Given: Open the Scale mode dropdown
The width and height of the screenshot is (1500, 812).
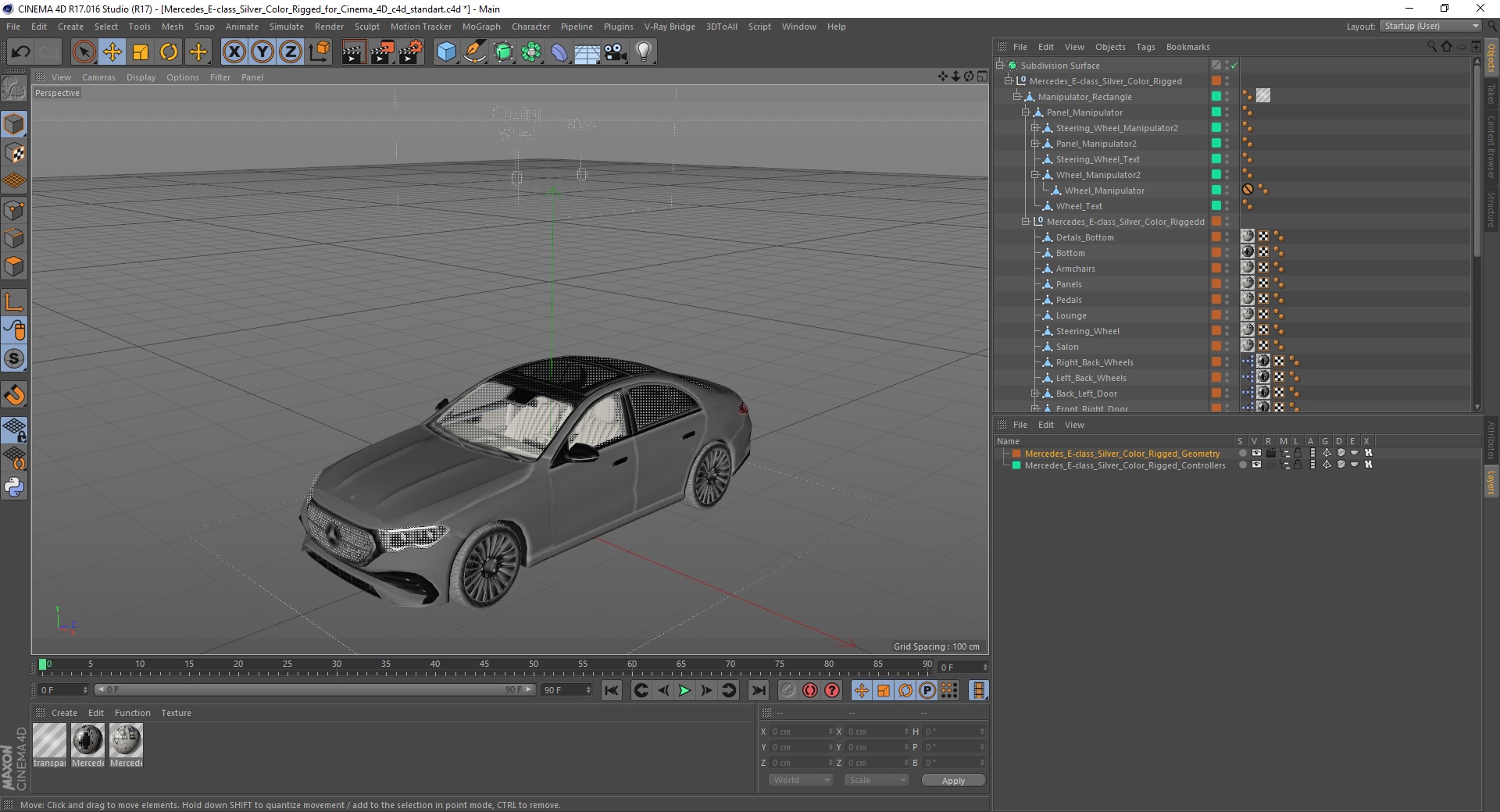Looking at the screenshot, I should coord(877,780).
